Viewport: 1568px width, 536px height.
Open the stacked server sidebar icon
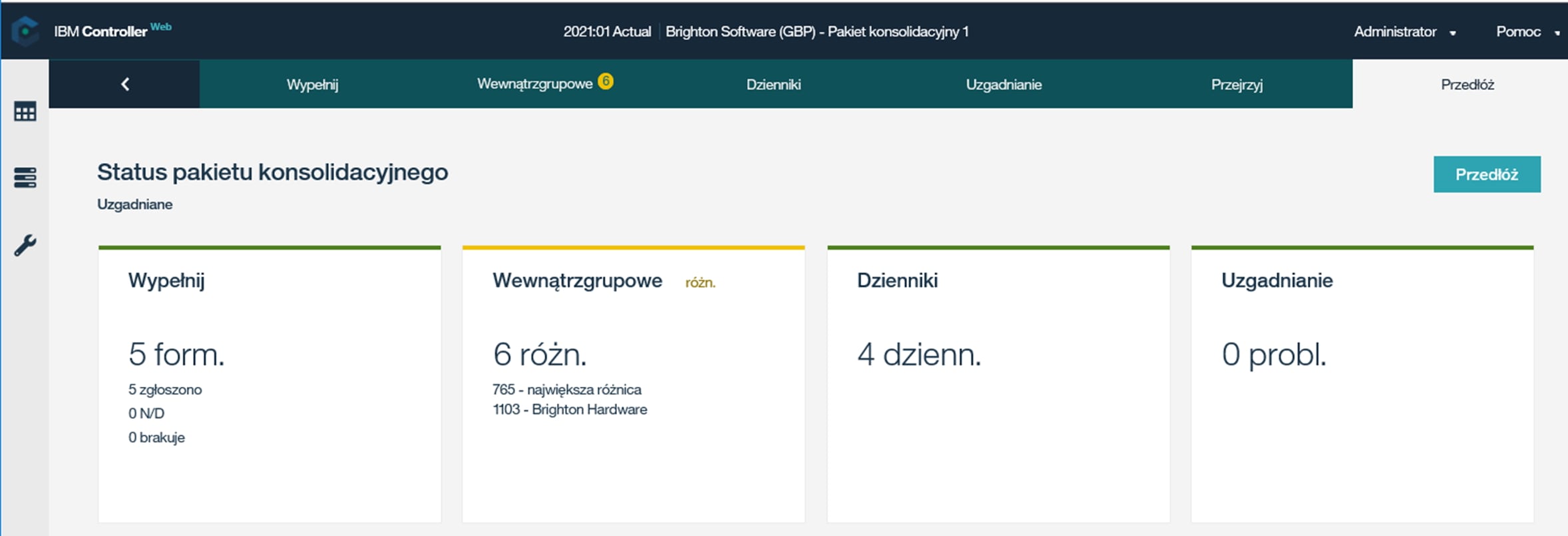pos(25,178)
